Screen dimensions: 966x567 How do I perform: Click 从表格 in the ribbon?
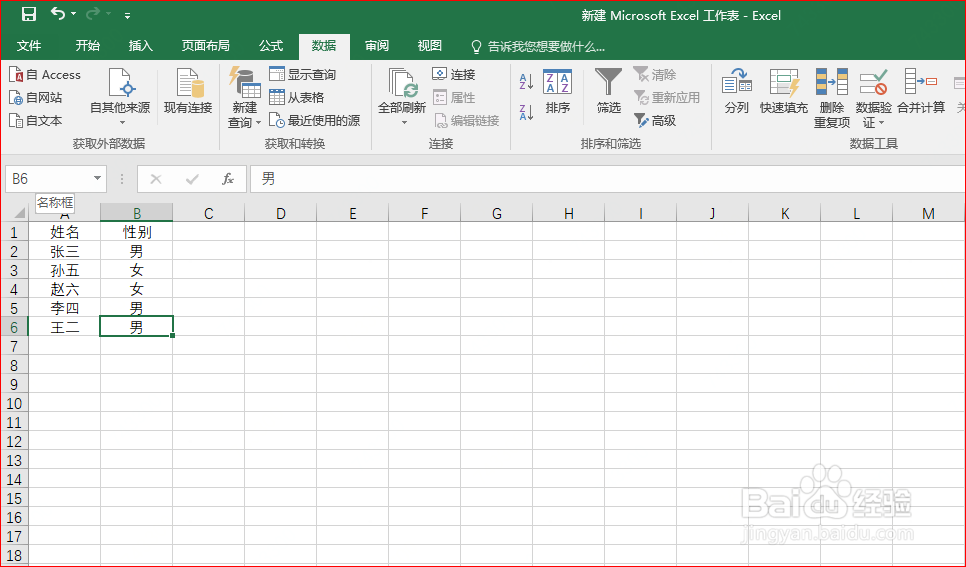[x=297, y=97]
